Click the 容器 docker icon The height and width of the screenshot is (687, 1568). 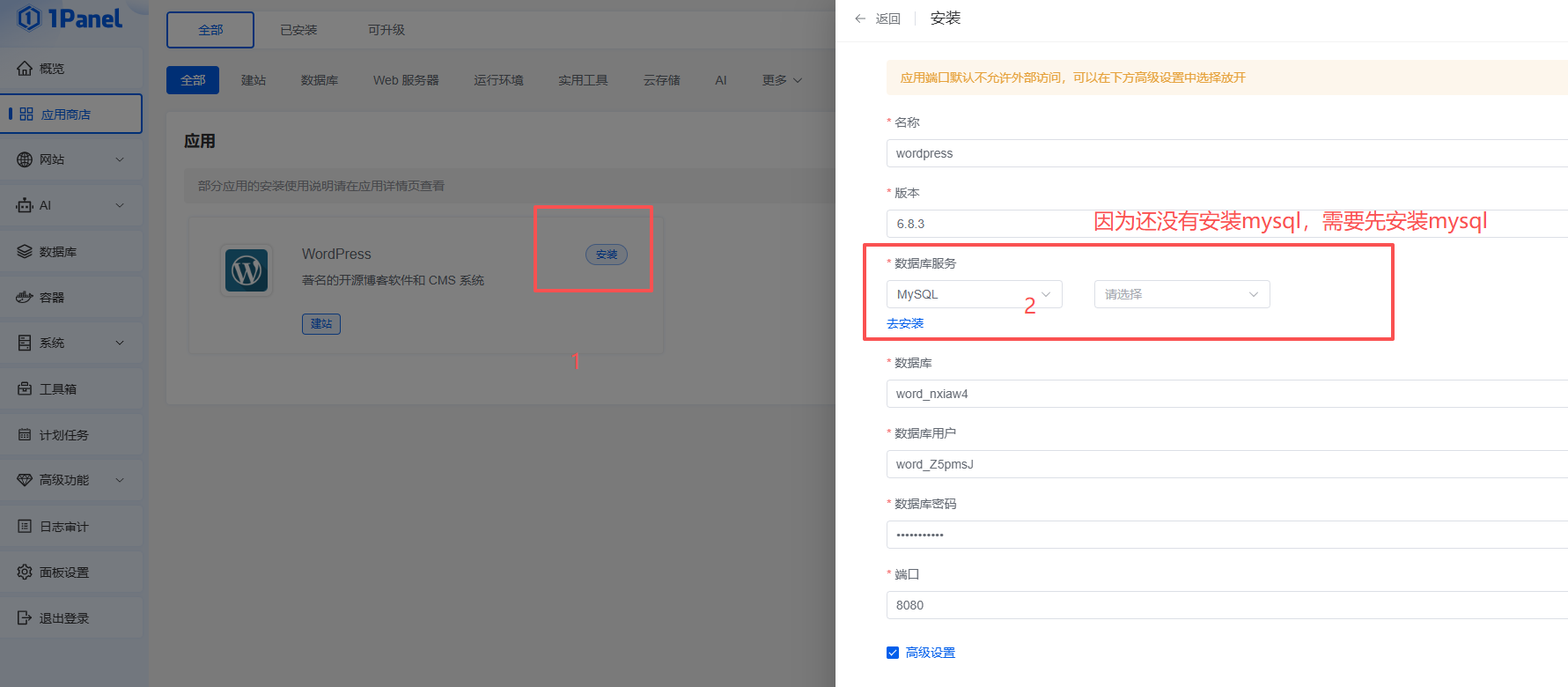(25, 297)
